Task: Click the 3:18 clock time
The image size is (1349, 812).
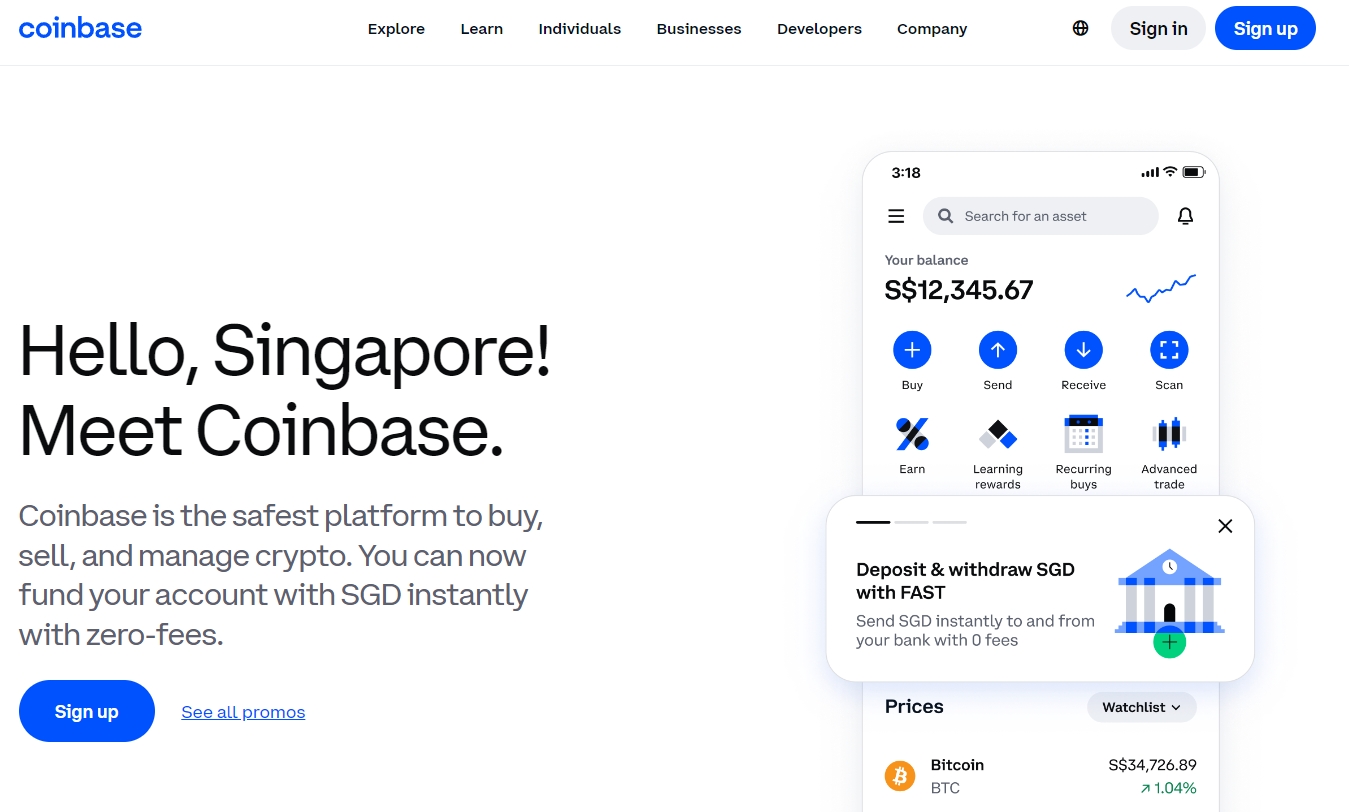Action: pyautogui.click(x=906, y=173)
